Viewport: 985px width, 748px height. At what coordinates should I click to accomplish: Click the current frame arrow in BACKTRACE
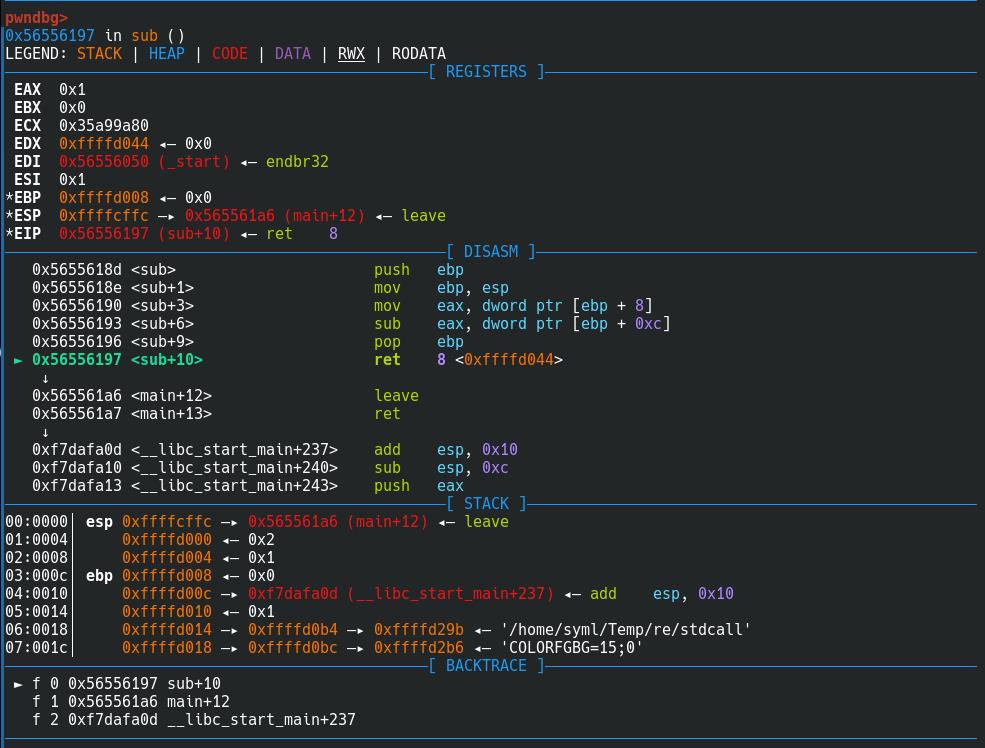pos(18,684)
